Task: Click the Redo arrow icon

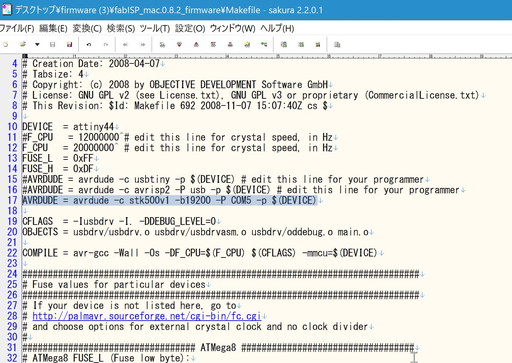Action: point(106,44)
